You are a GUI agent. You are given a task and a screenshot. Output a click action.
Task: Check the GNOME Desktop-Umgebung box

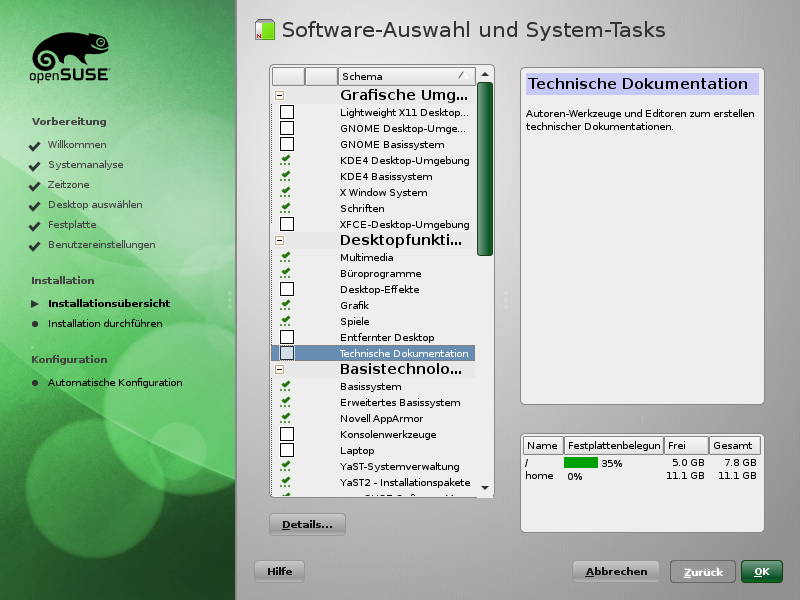[x=287, y=128]
